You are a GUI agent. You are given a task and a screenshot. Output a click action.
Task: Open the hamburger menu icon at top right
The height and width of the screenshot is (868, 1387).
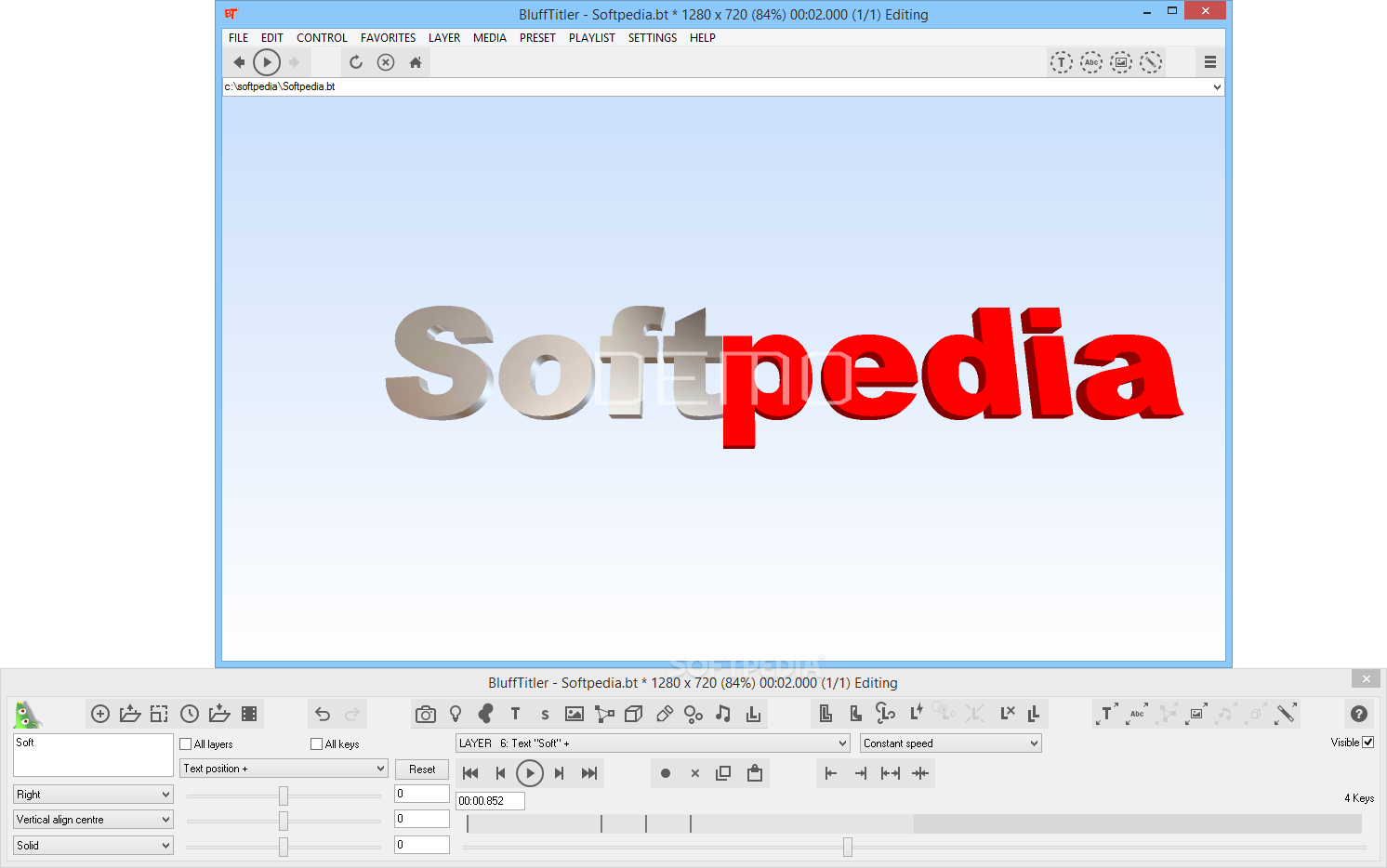coord(1210,62)
